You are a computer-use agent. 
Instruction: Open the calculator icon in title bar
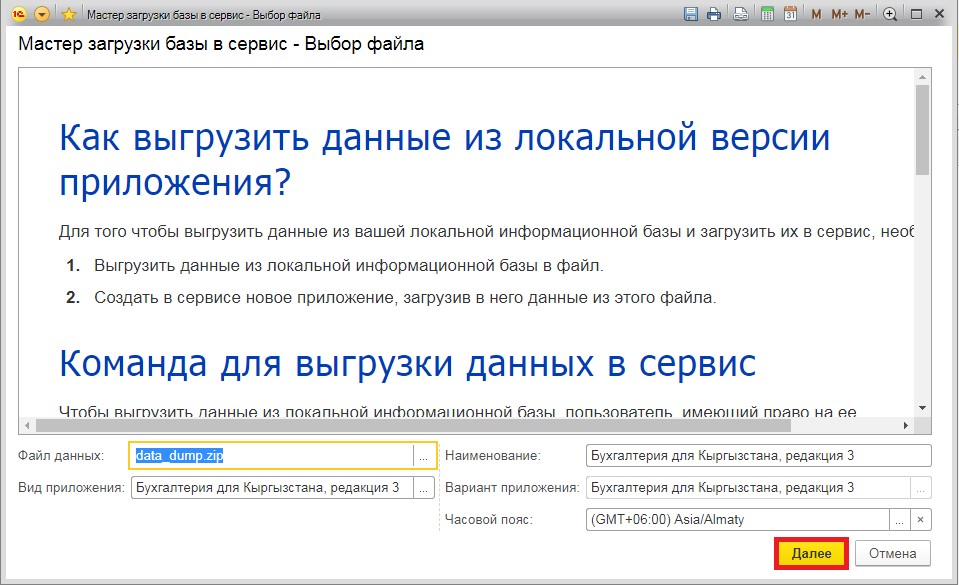point(767,14)
